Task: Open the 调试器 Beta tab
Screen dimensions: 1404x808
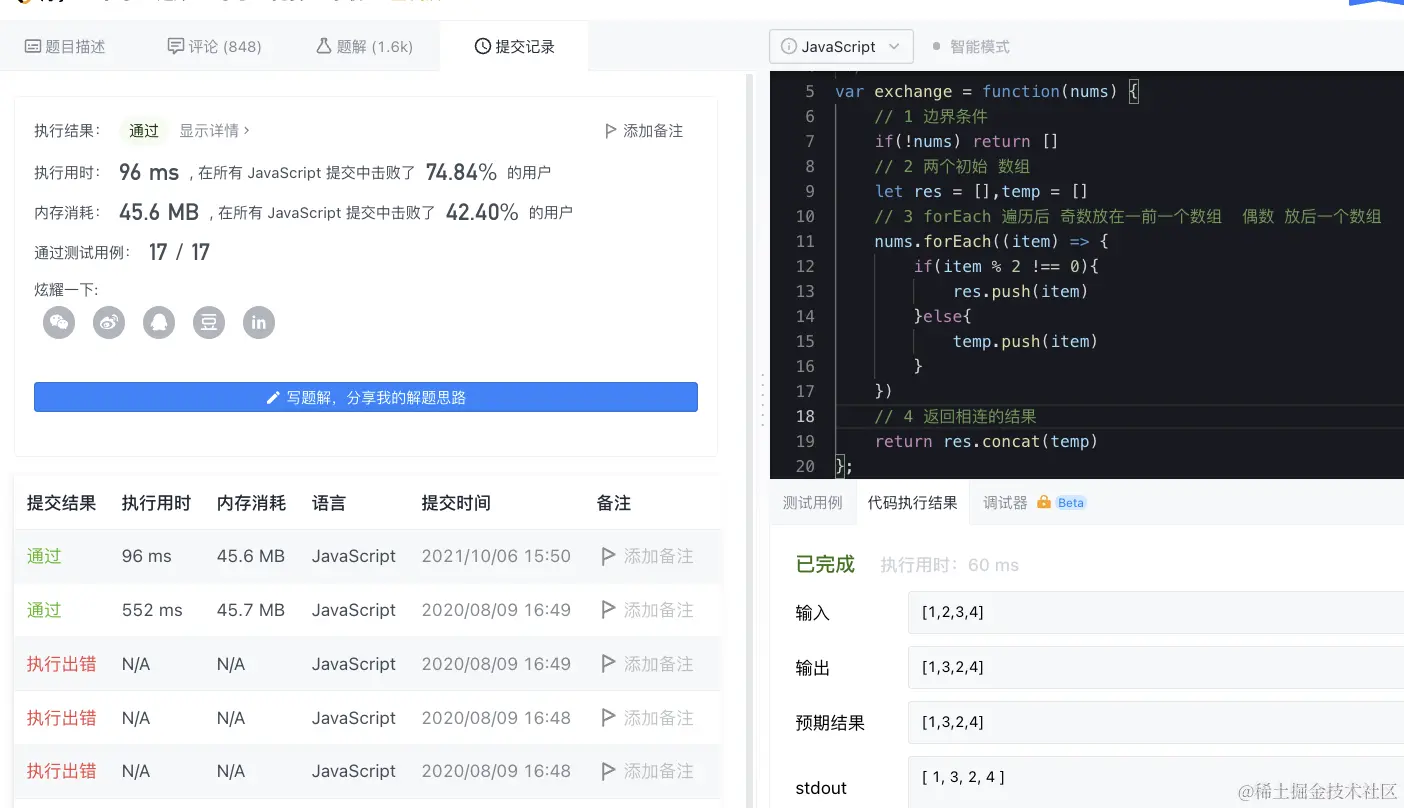Action: tap(1034, 503)
